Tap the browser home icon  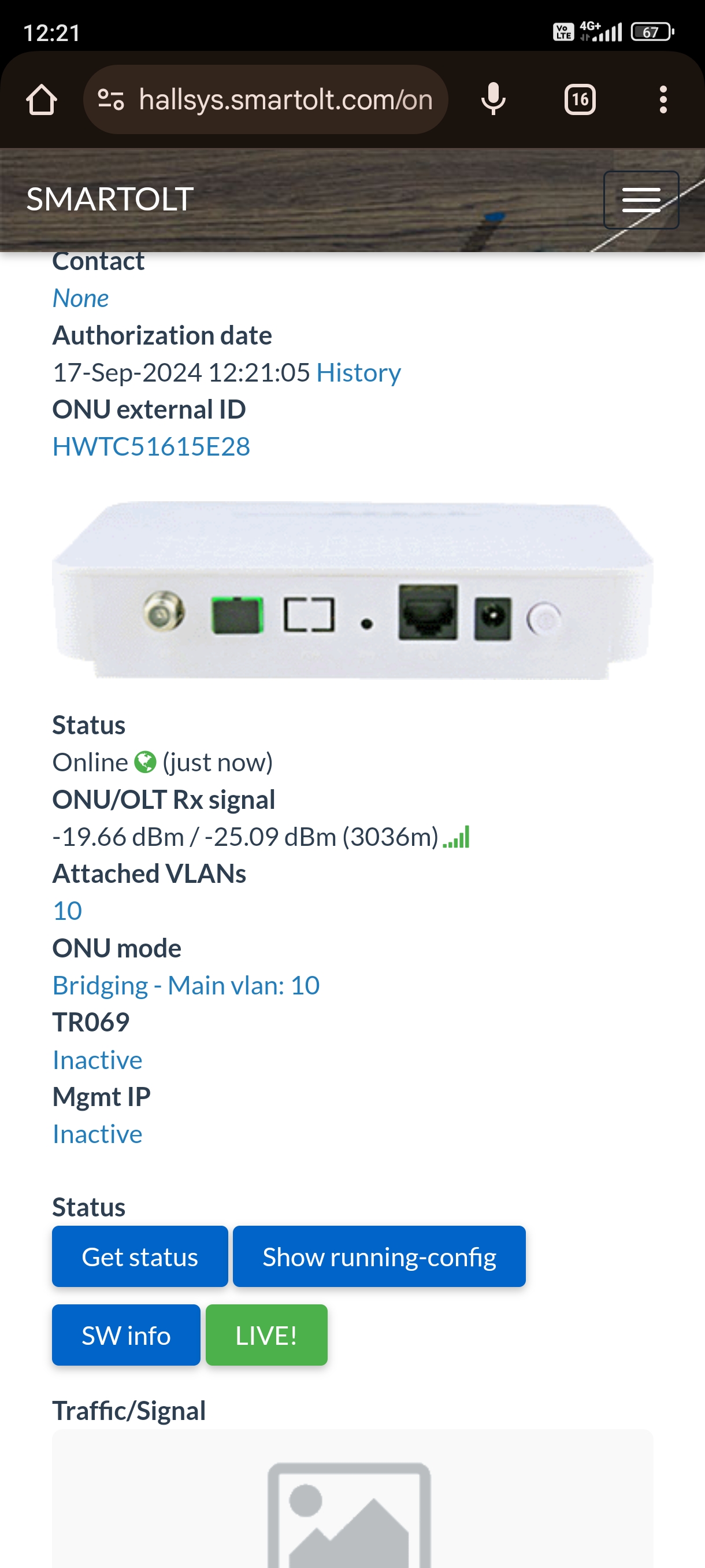point(42,100)
